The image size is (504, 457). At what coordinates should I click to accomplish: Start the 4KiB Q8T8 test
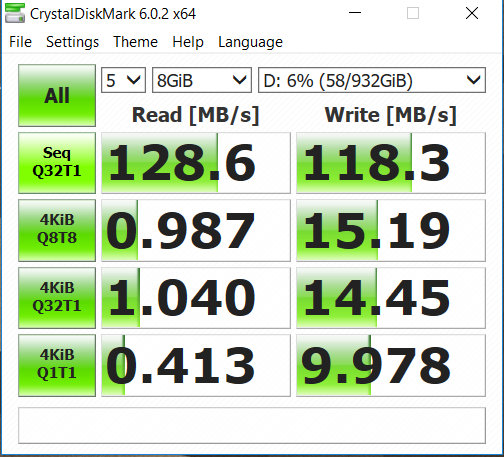coord(57,230)
